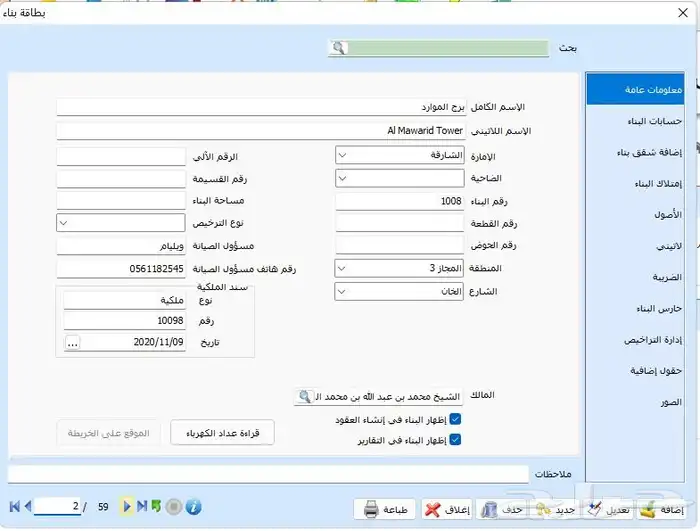Image resolution: width=700 pixels, height=531 pixels.
Task: Click the حذف delete button
Action: (x=501, y=509)
